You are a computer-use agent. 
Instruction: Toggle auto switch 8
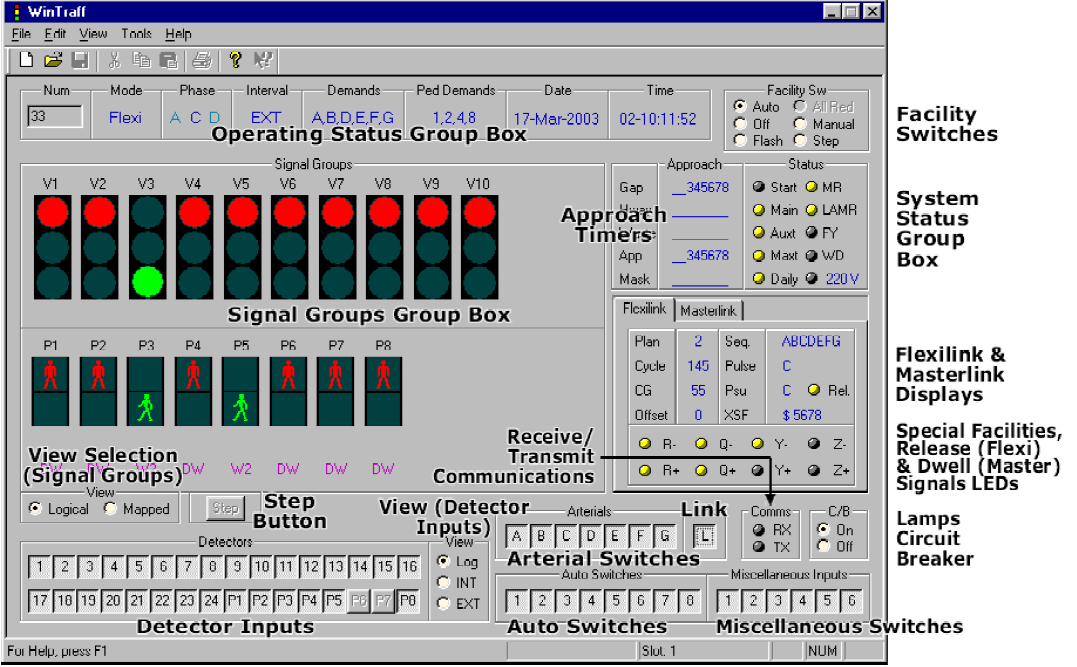coord(690,600)
